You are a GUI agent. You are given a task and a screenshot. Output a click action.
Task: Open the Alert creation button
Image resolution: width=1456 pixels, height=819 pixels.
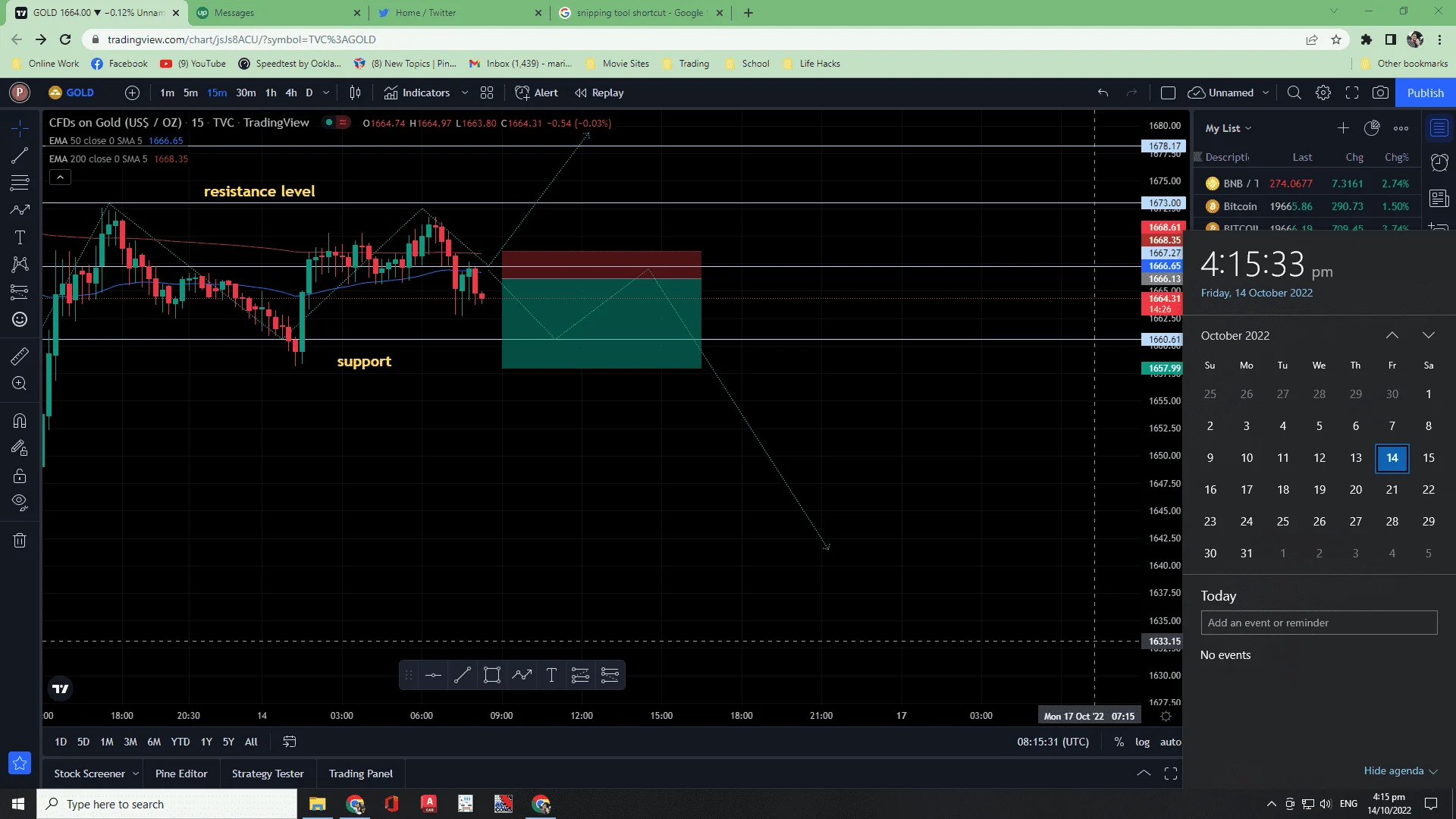click(x=537, y=93)
